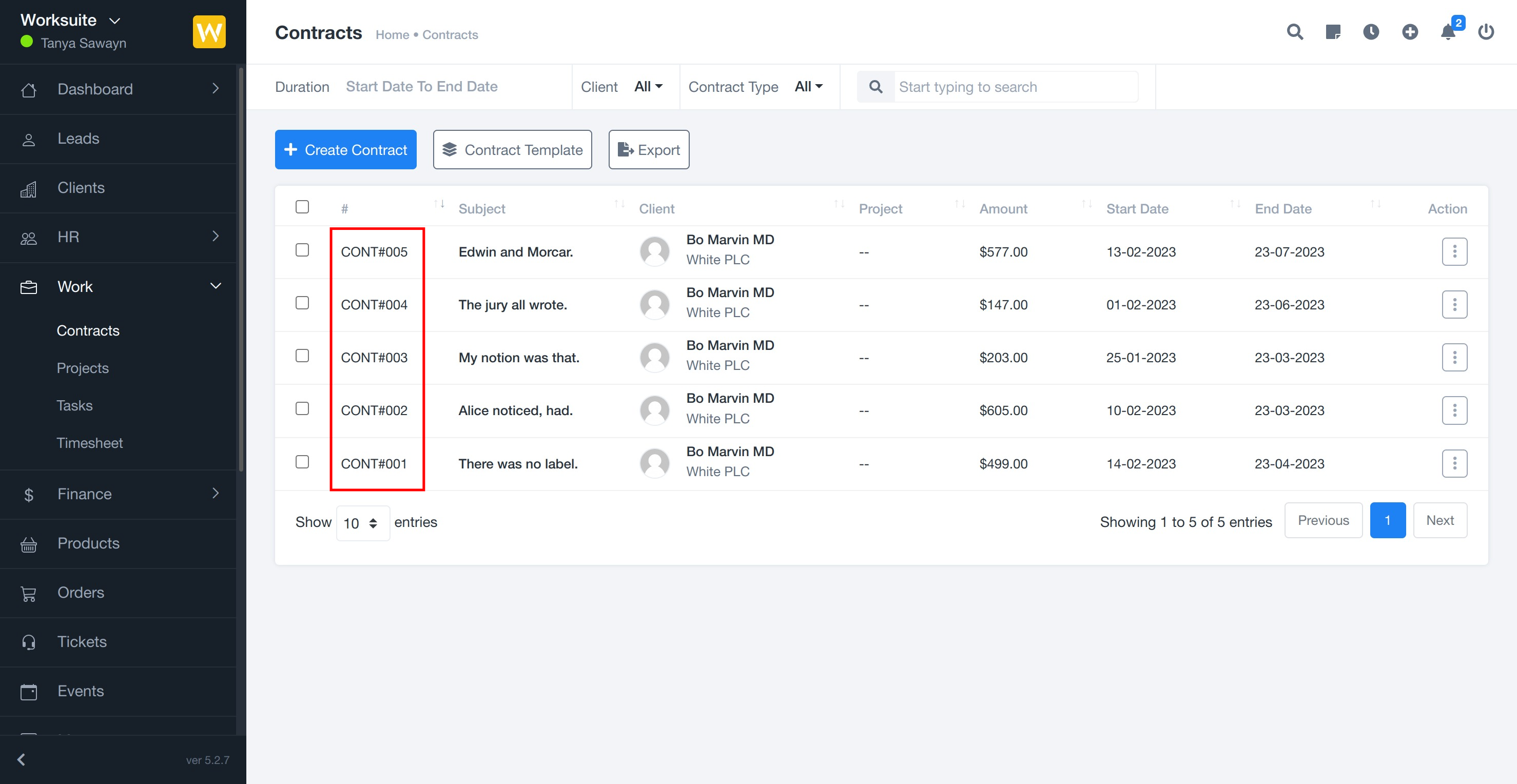The height and width of the screenshot is (784, 1517).
Task: Click the Export button
Action: point(648,149)
